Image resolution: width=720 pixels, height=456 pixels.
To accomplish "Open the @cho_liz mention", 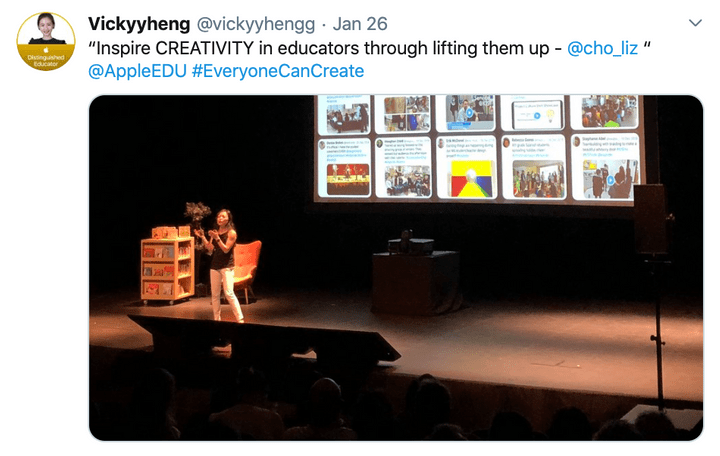I will (602, 48).
